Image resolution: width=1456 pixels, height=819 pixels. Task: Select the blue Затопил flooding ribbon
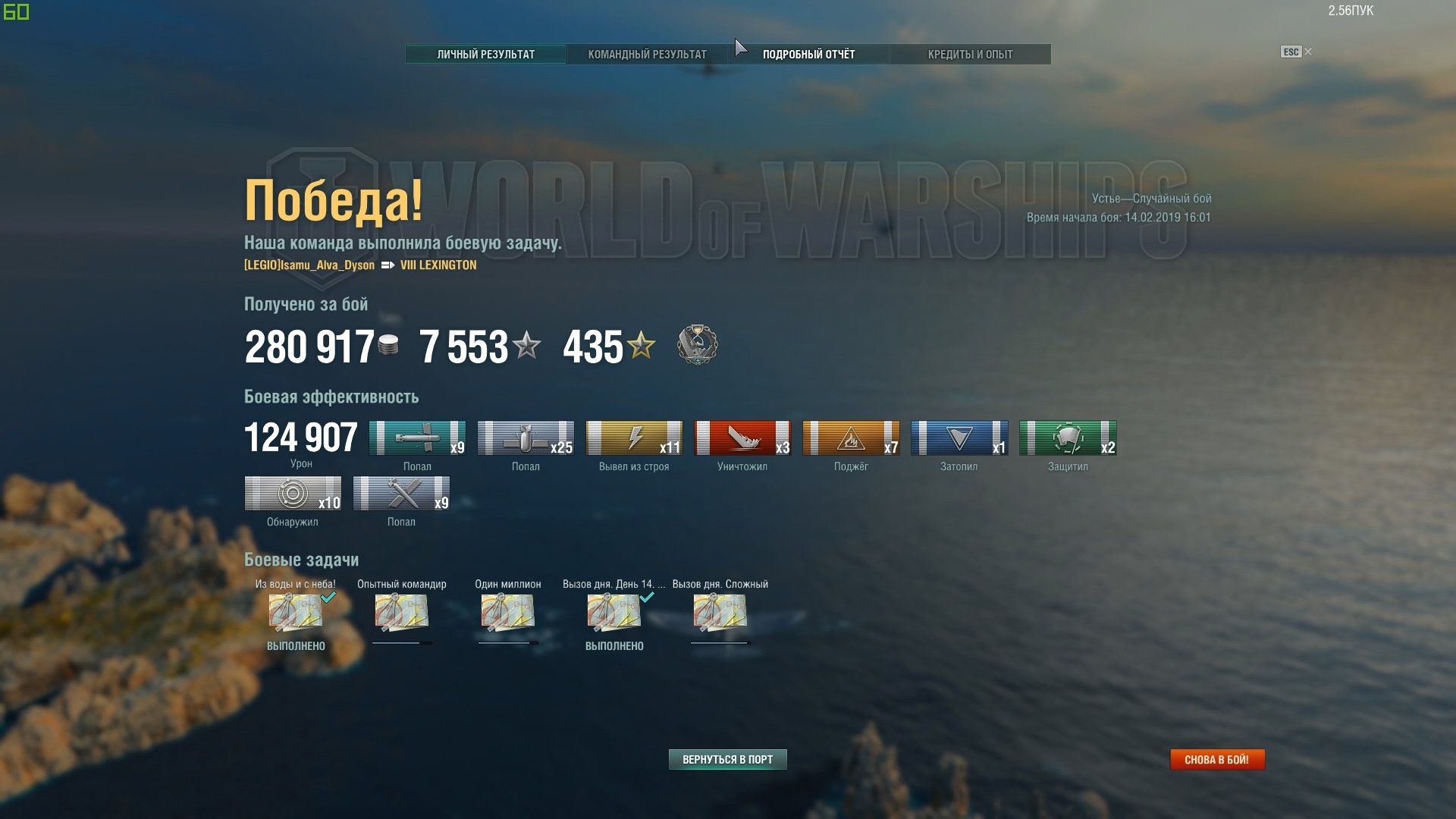click(959, 438)
